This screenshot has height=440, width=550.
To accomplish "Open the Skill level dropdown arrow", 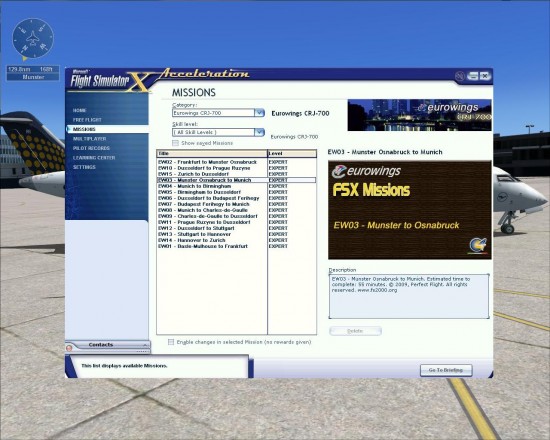I will (259, 132).
